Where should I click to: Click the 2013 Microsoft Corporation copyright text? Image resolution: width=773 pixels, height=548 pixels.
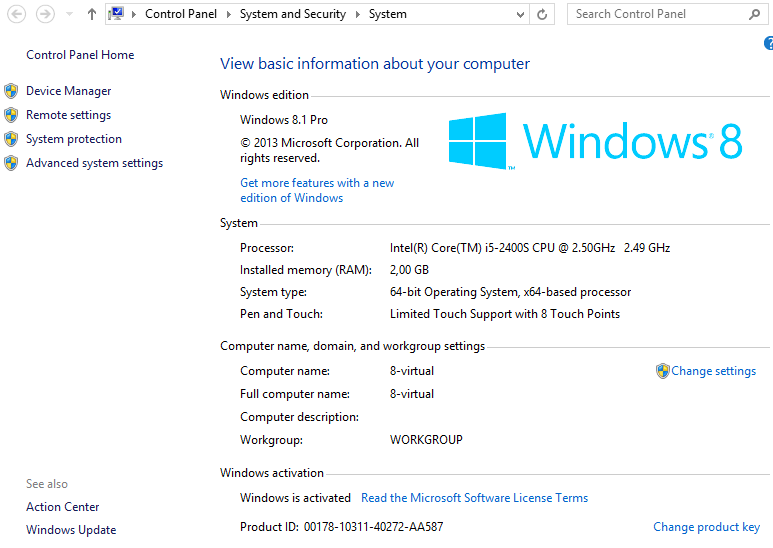coord(329,151)
